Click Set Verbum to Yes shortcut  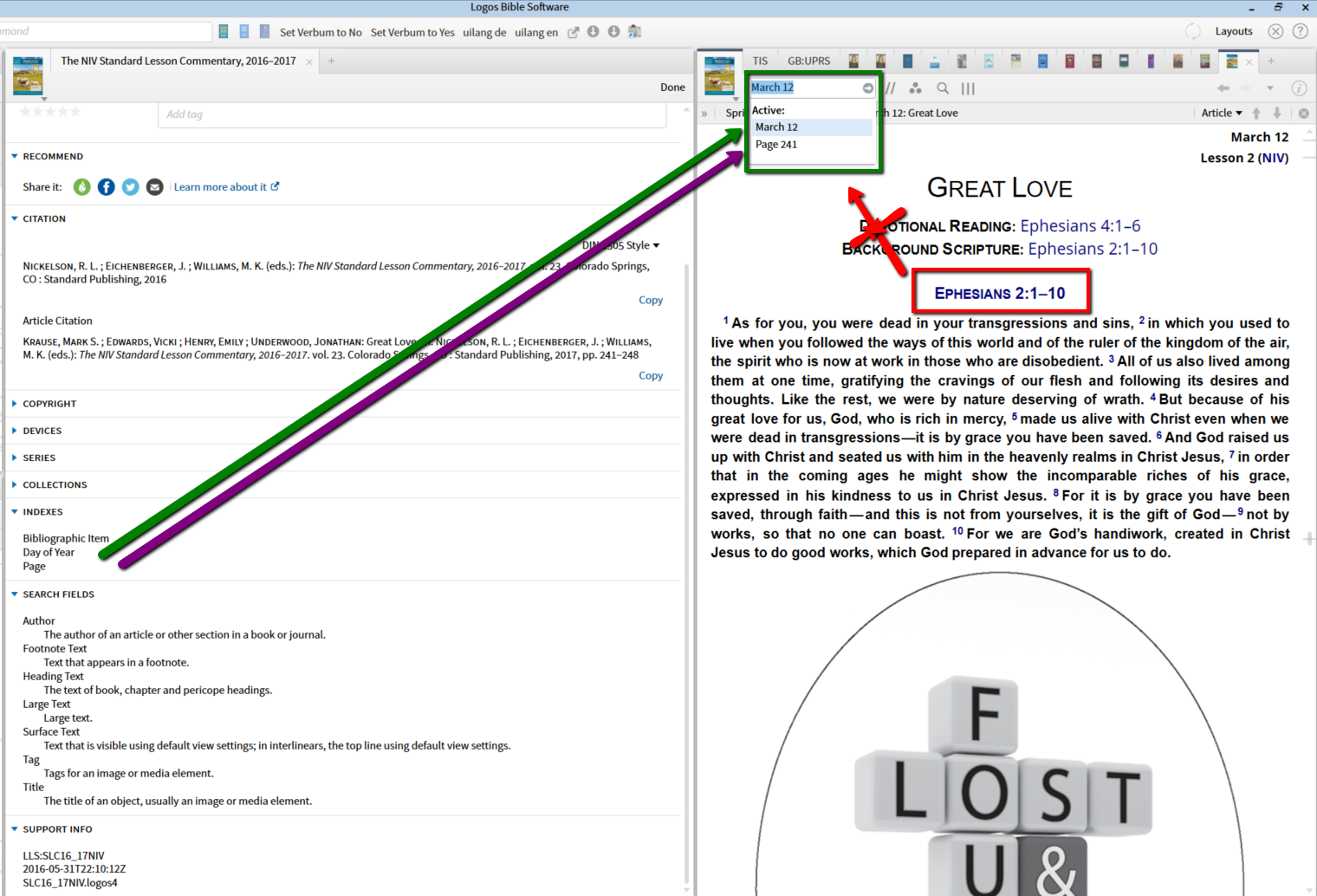tap(412, 33)
